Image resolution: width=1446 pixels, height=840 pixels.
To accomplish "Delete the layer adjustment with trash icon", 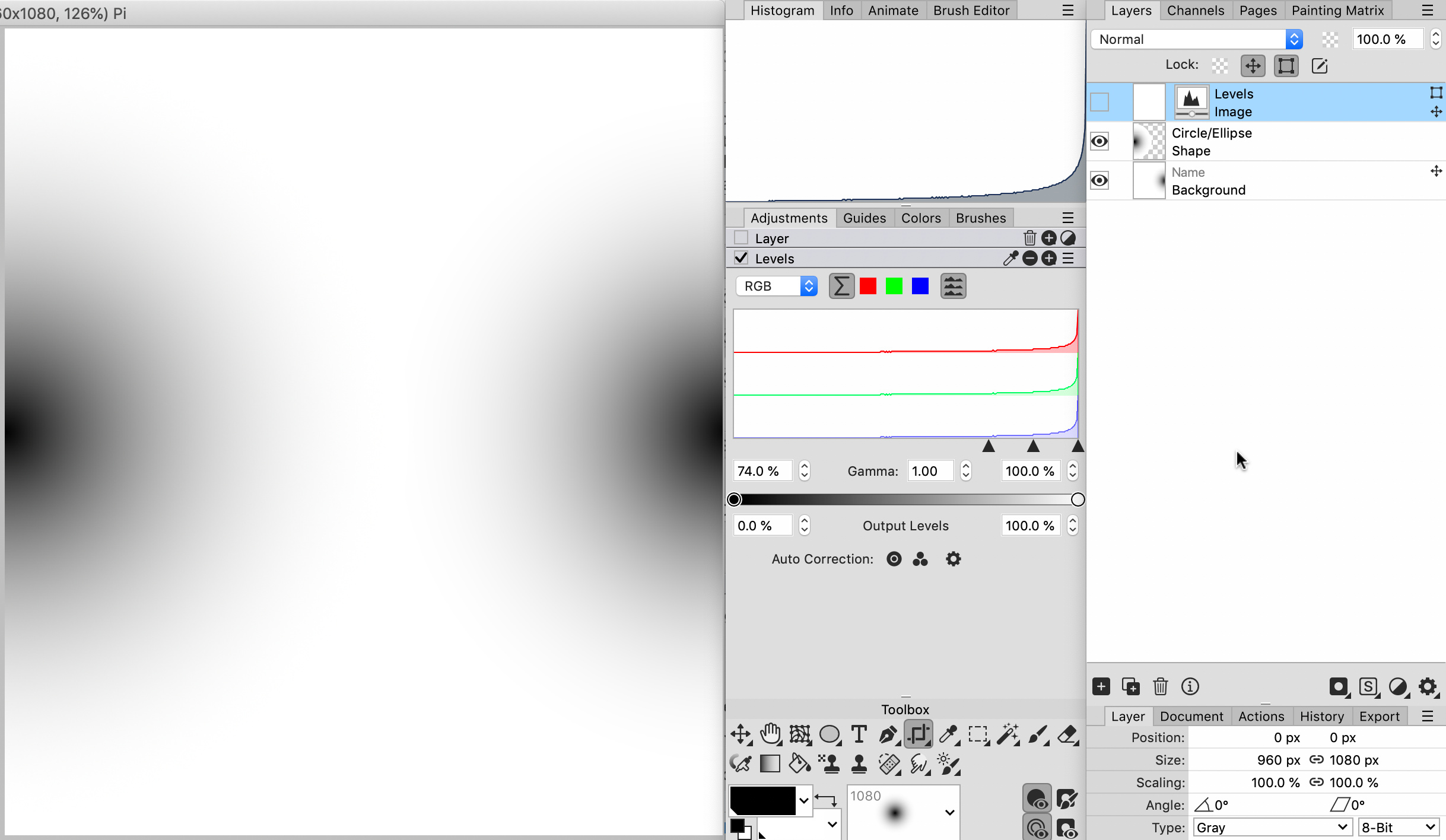I will pyautogui.click(x=1029, y=238).
